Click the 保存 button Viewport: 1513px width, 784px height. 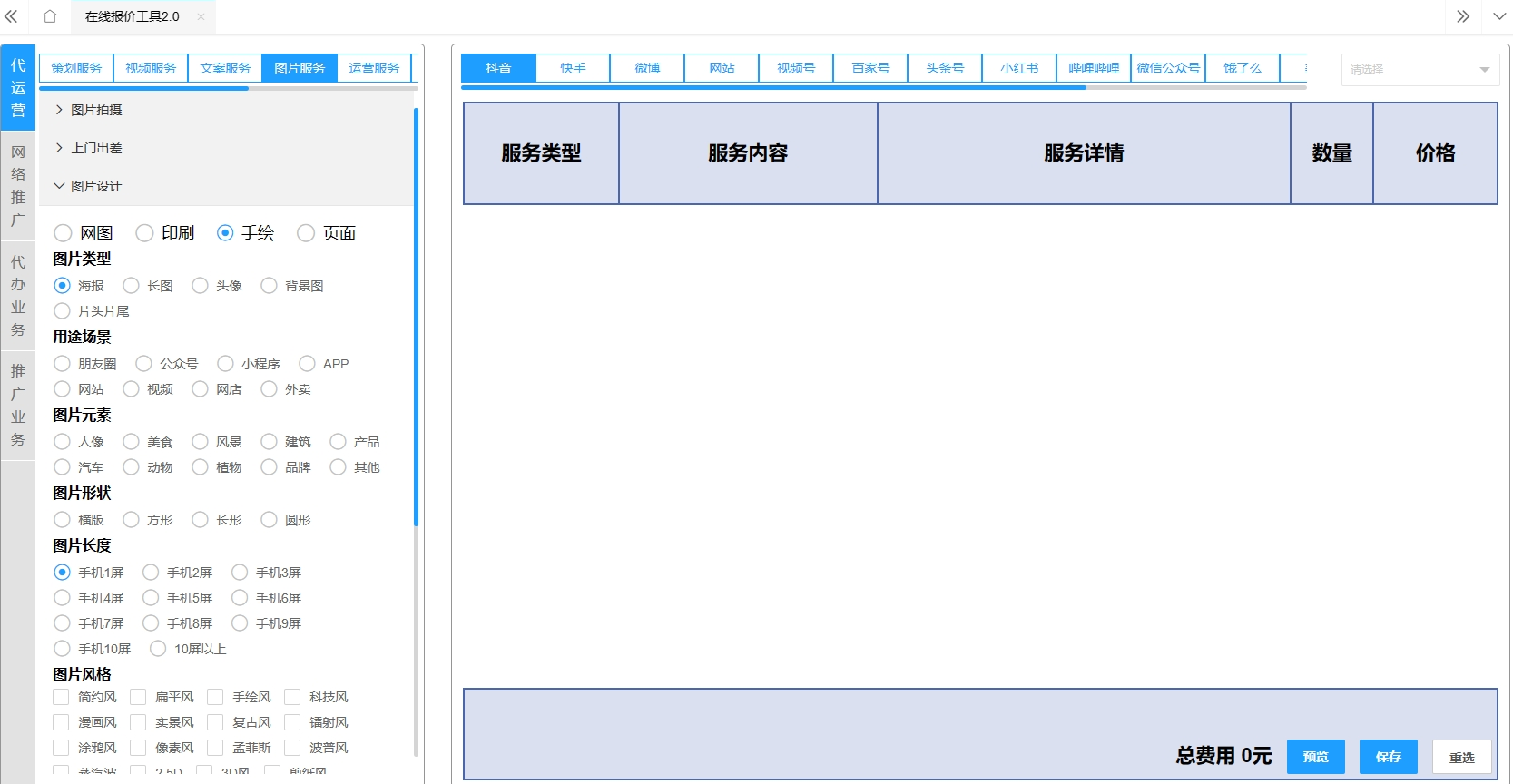[1388, 757]
